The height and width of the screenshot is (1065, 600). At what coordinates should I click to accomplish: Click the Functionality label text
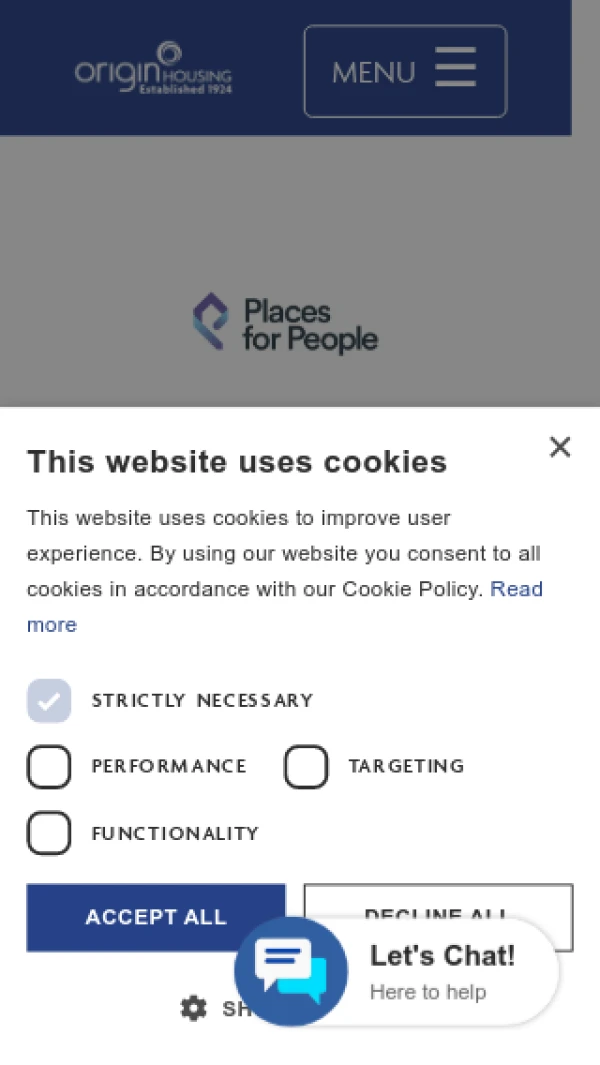pyautogui.click(x=175, y=834)
